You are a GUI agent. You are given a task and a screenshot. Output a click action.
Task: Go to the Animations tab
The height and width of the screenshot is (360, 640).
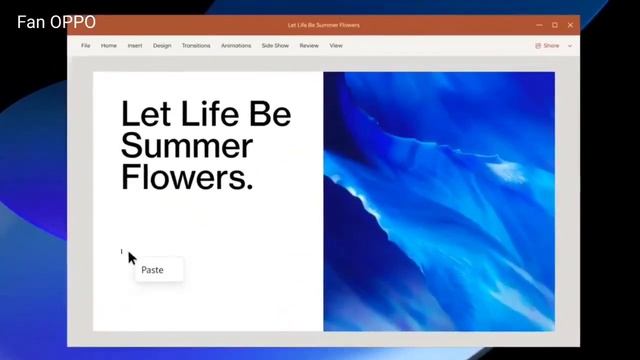click(x=236, y=46)
